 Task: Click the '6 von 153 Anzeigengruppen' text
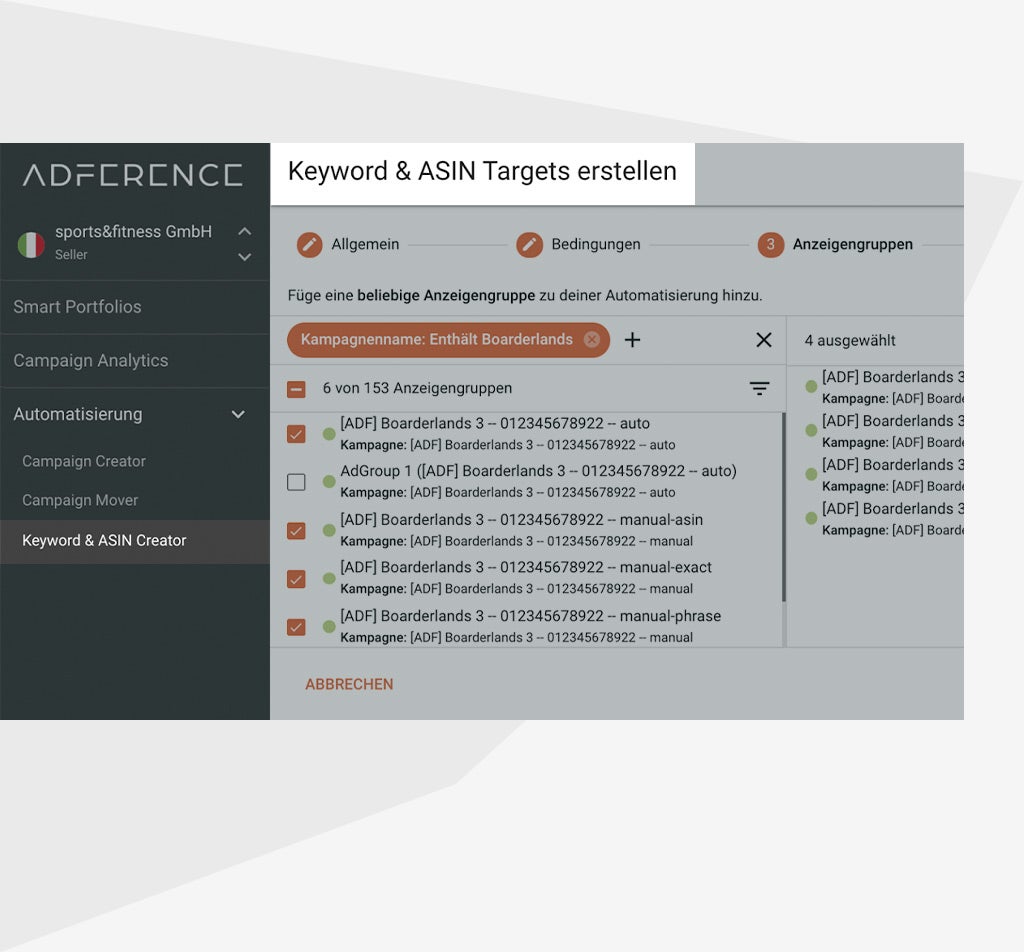click(417, 388)
